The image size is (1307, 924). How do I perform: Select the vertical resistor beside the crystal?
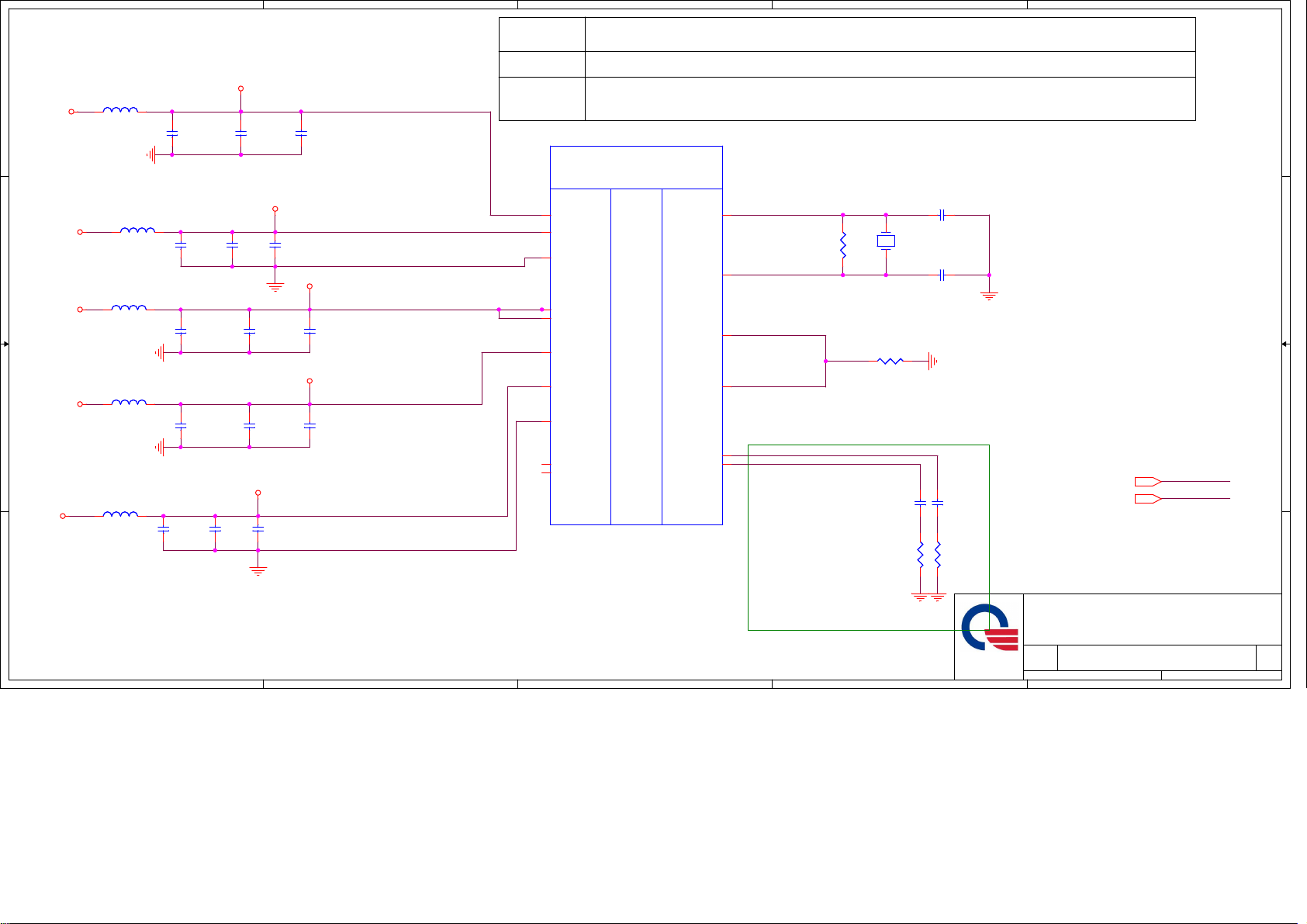click(x=843, y=245)
